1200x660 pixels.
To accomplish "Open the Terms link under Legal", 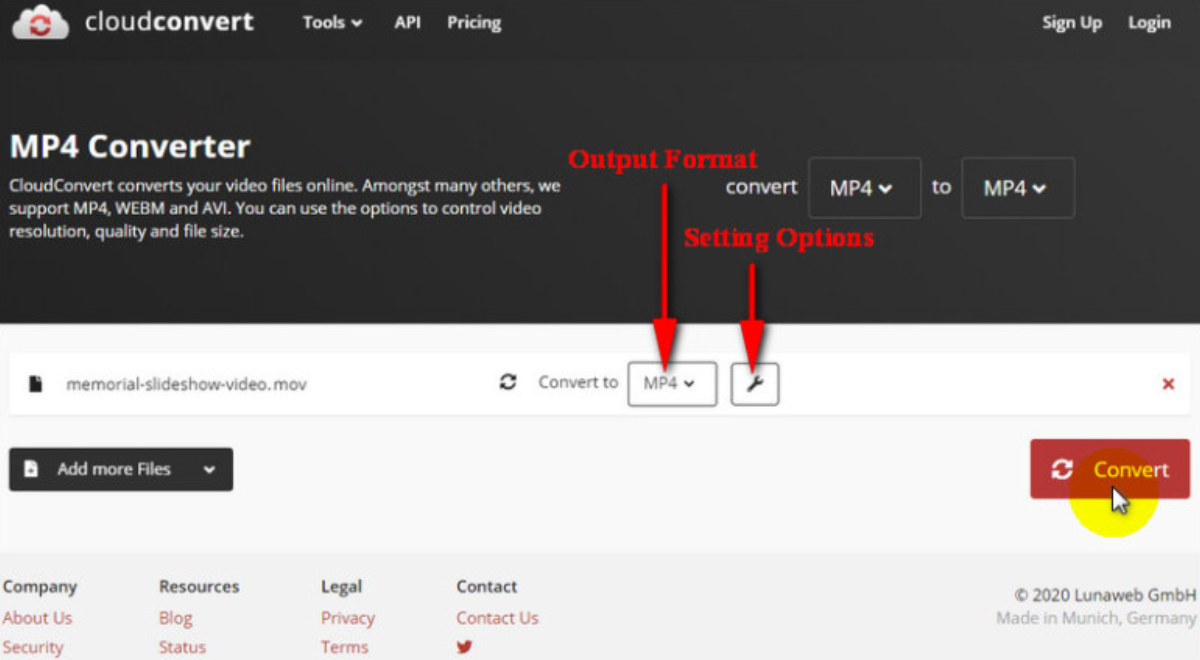I will 345,647.
